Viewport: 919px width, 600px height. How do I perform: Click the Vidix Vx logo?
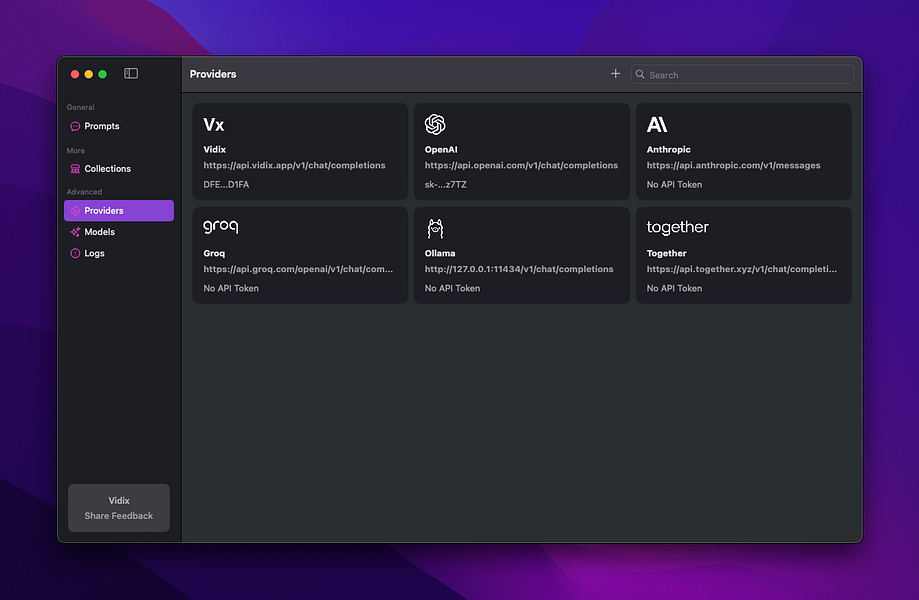[214, 124]
